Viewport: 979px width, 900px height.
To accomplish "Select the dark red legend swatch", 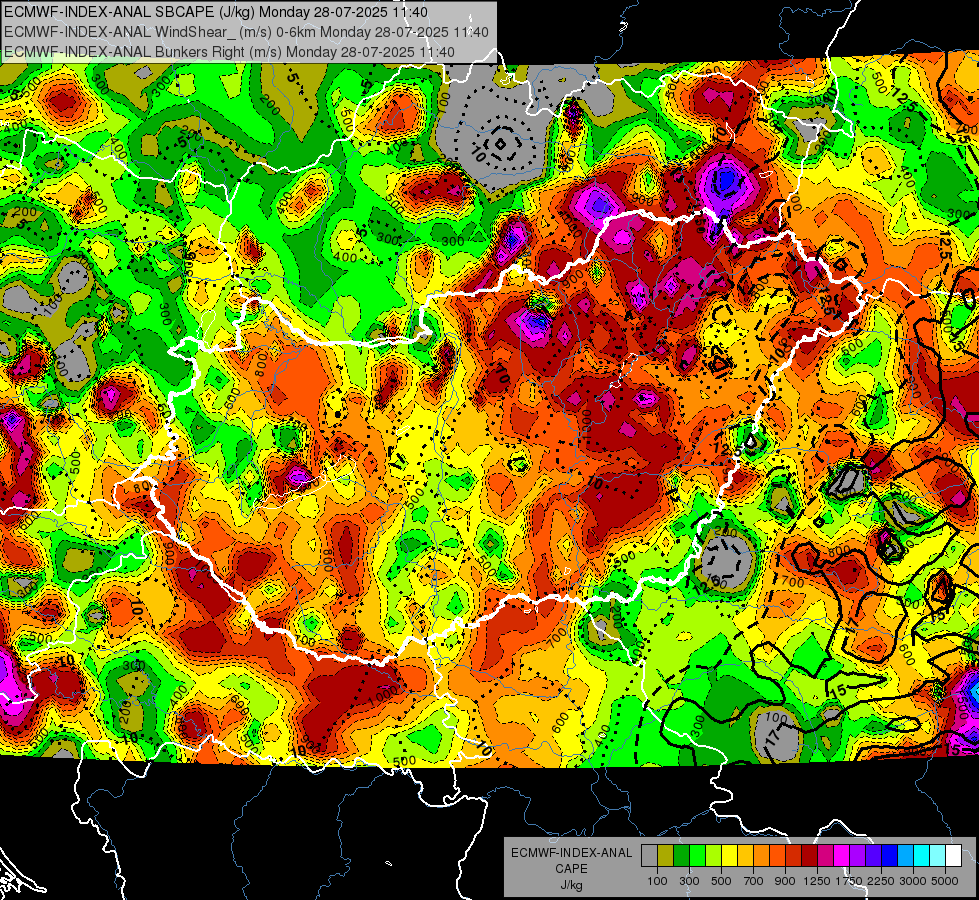I will 810,856.
